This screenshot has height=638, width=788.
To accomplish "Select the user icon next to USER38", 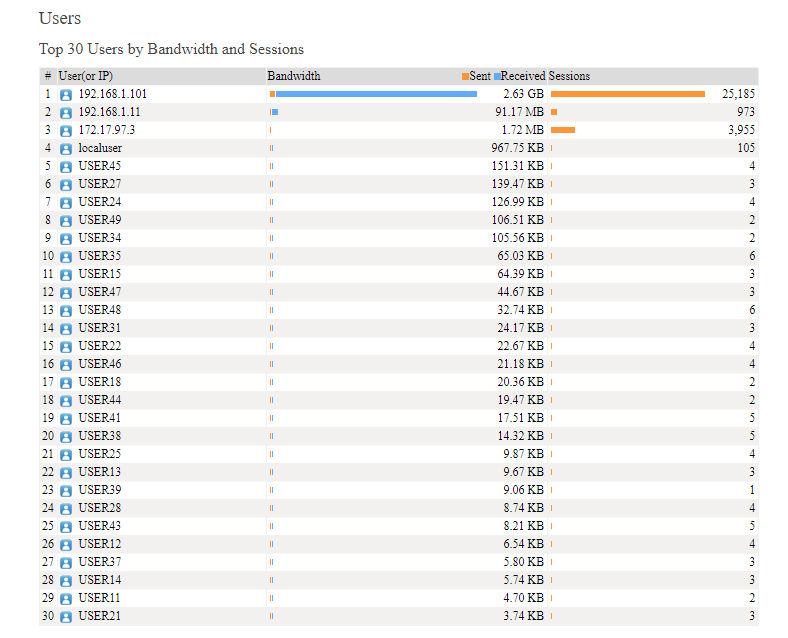I will (66, 437).
